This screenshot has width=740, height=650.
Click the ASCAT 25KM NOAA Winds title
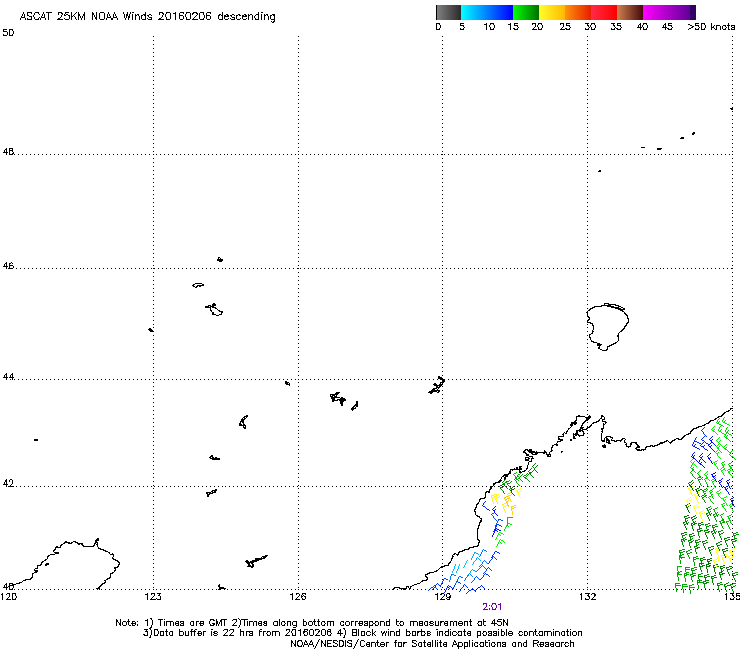tap(147, 16)
